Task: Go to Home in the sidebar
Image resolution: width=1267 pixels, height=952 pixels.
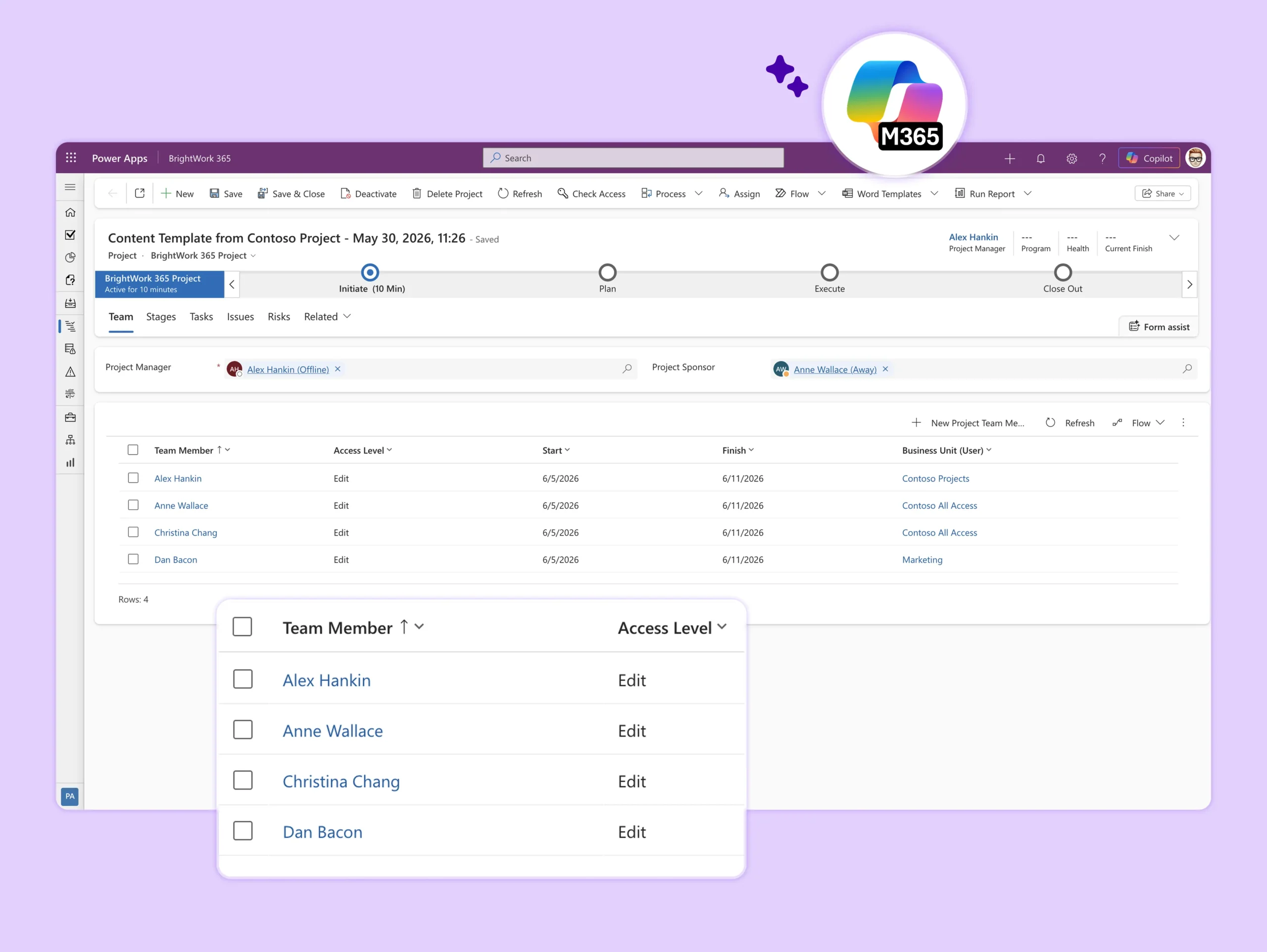Action: 70,212
